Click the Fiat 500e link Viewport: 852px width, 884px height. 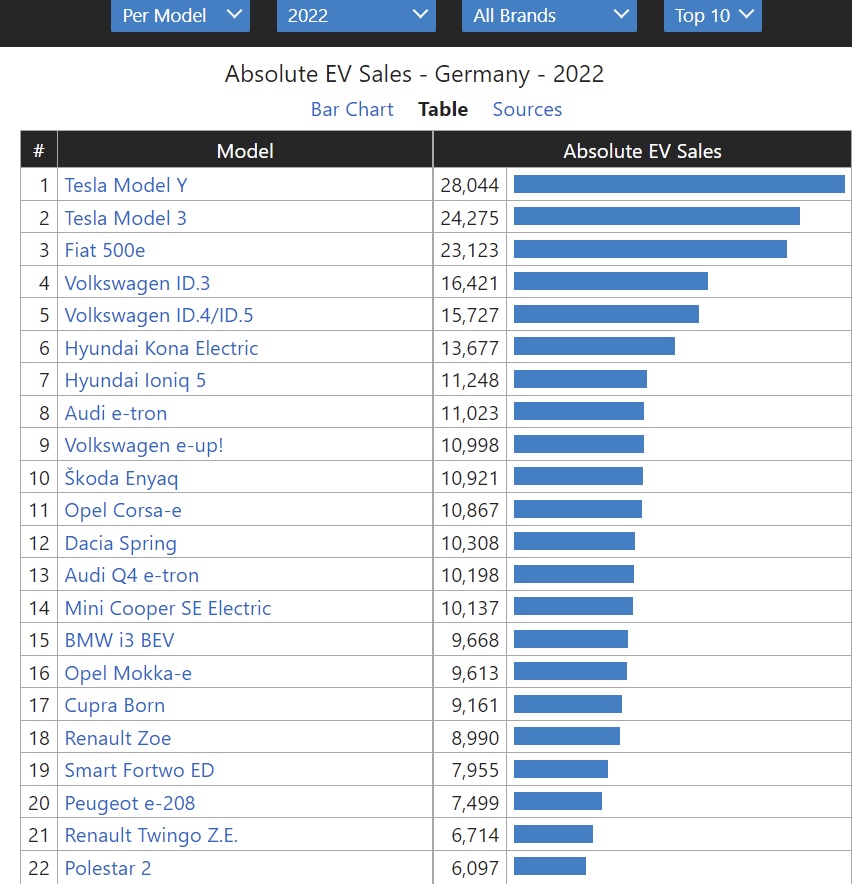pos(105,250)
